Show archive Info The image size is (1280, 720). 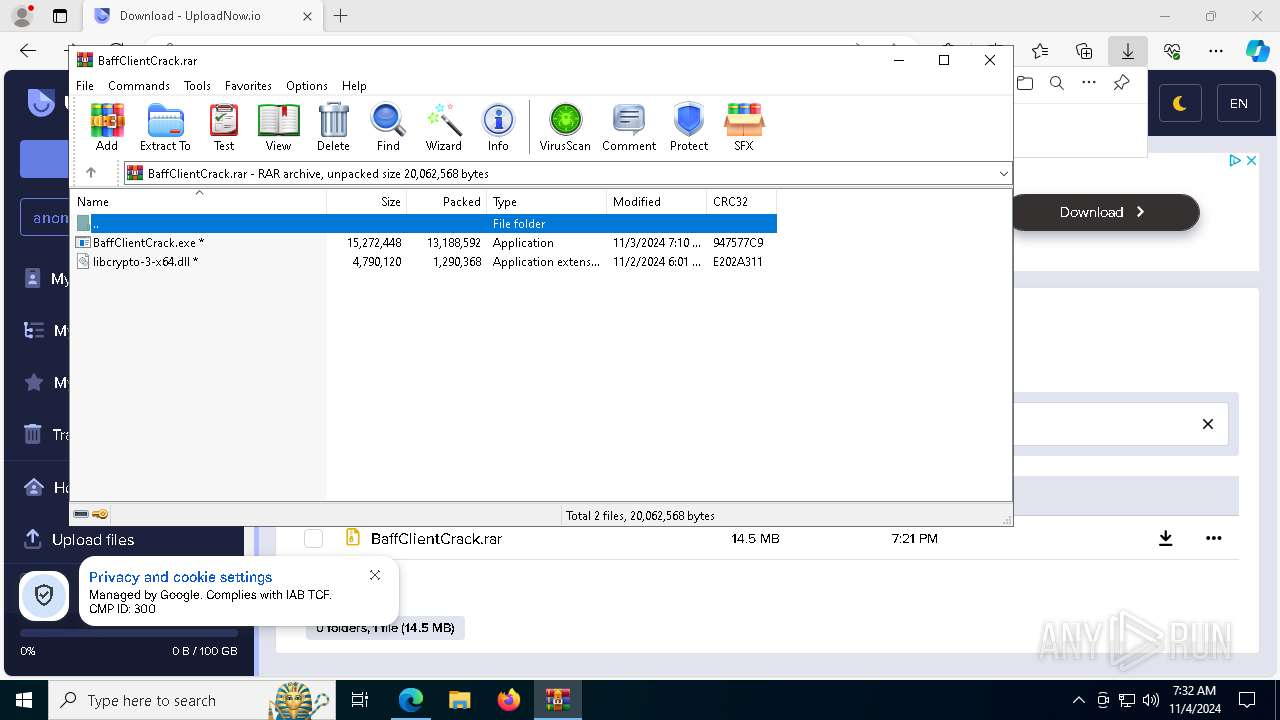(498, 127)
